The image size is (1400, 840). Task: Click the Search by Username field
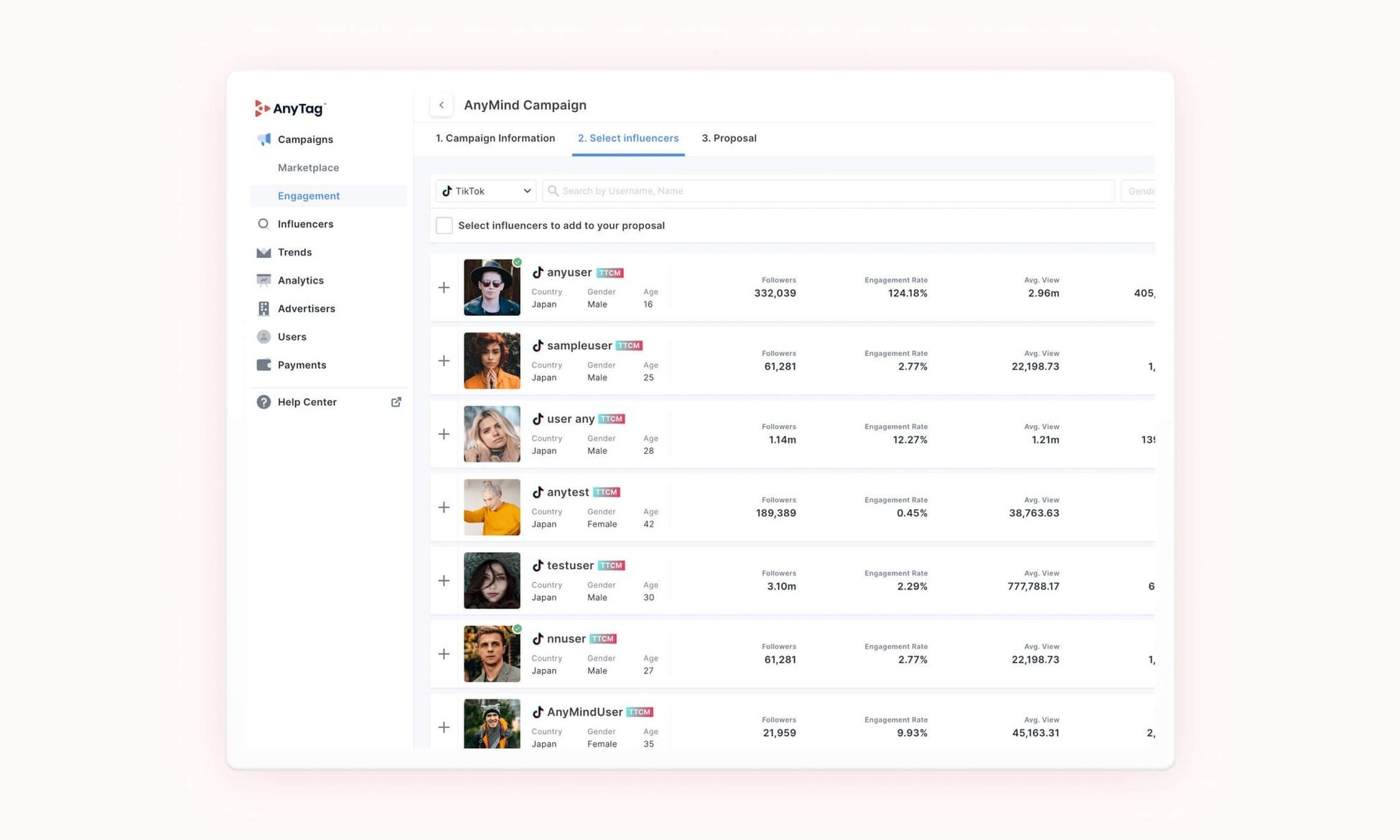click(829, 191)
